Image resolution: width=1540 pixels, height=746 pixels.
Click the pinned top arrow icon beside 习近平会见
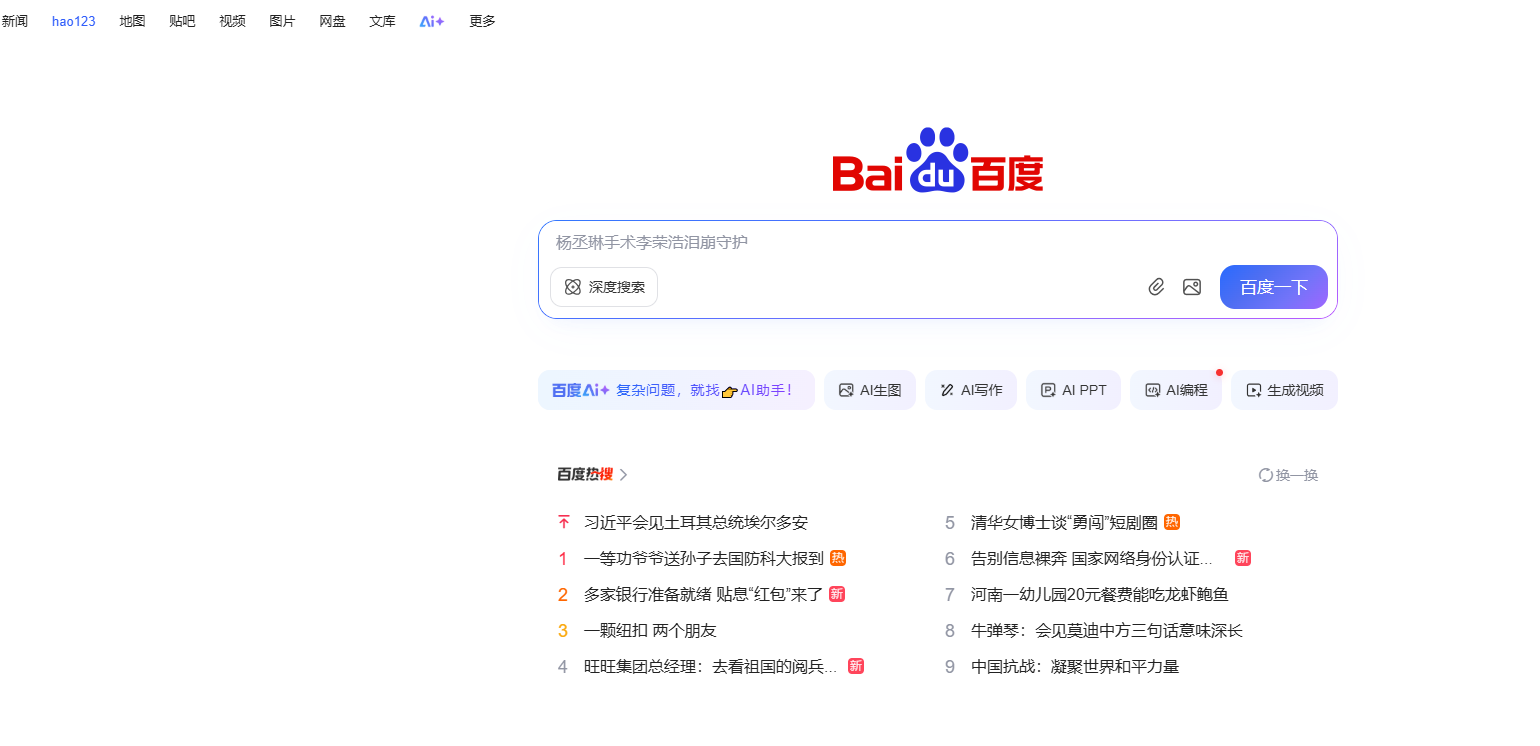point(563,522)
